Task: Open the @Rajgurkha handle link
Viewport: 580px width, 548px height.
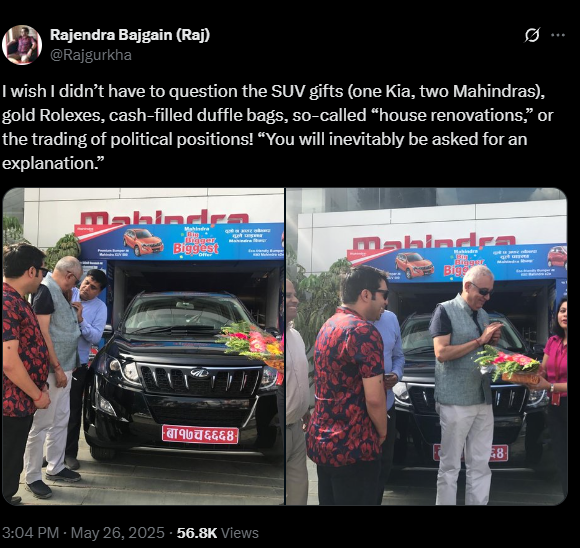Action: point(91,55)
